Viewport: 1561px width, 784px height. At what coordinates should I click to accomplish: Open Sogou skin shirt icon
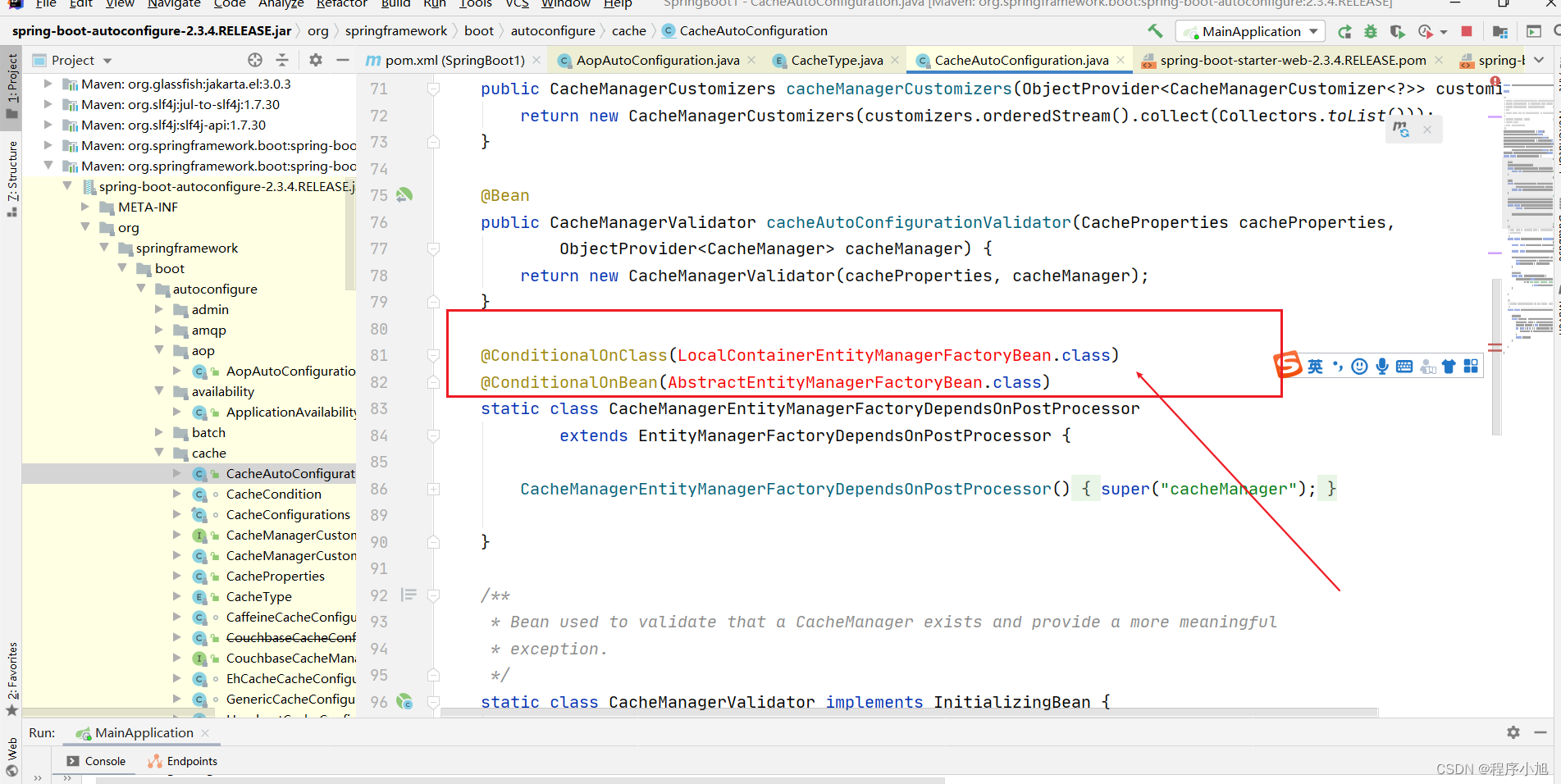pos(1449,367)
